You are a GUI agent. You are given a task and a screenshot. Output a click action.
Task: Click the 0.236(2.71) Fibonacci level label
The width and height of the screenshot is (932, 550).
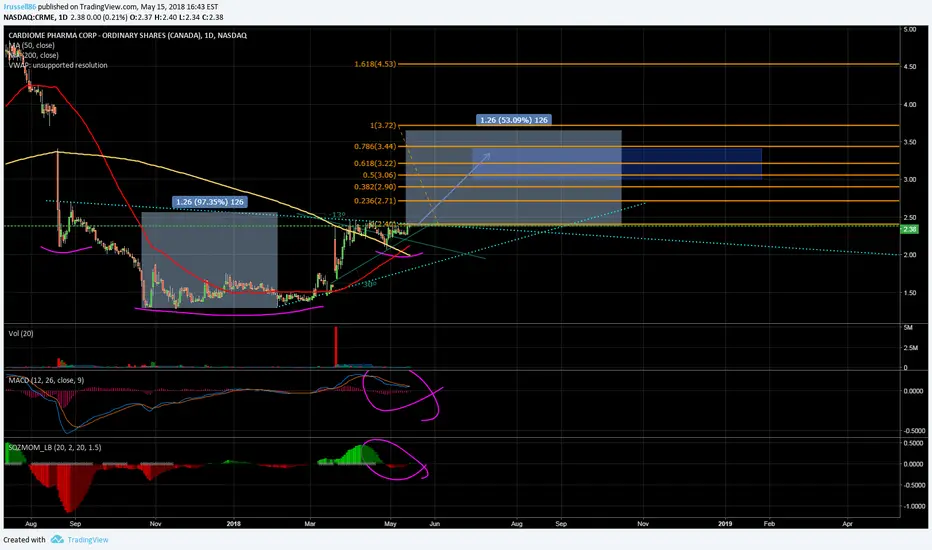375,201
